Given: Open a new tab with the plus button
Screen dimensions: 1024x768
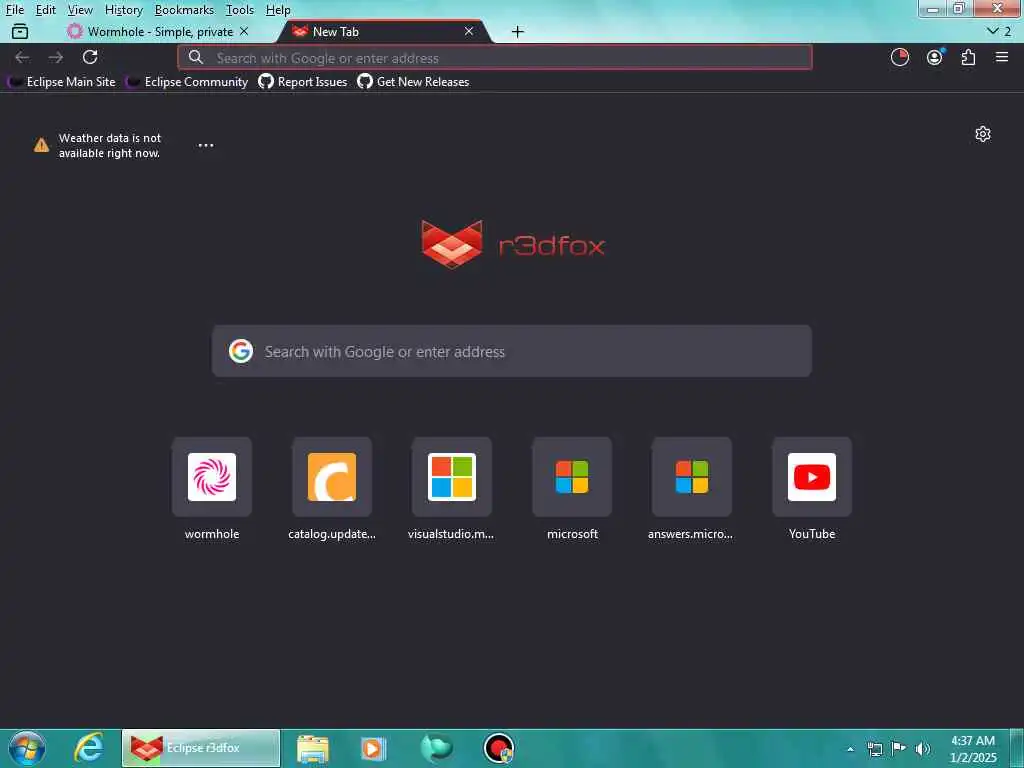Looking at the screenshot, I should coord(518,31).
